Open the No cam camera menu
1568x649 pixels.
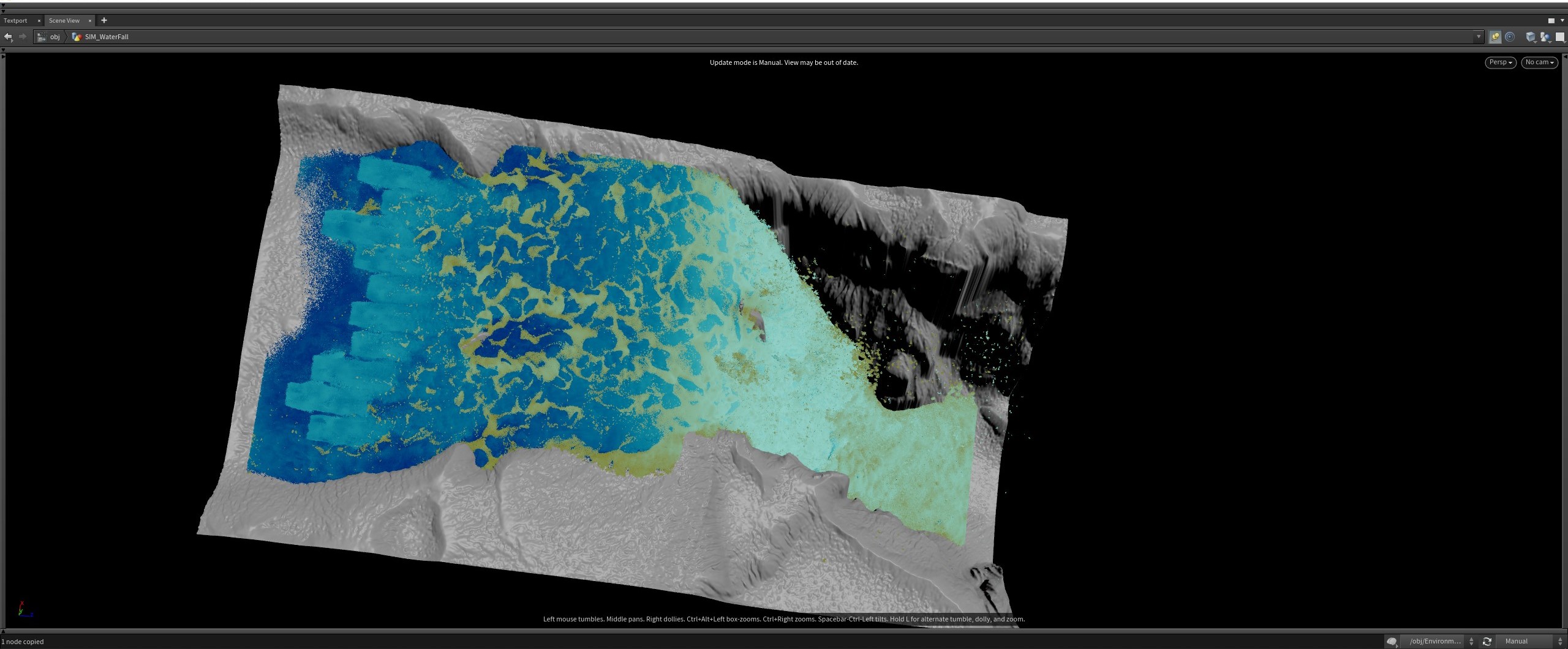pyautogui.click(x=1539, y=62)
